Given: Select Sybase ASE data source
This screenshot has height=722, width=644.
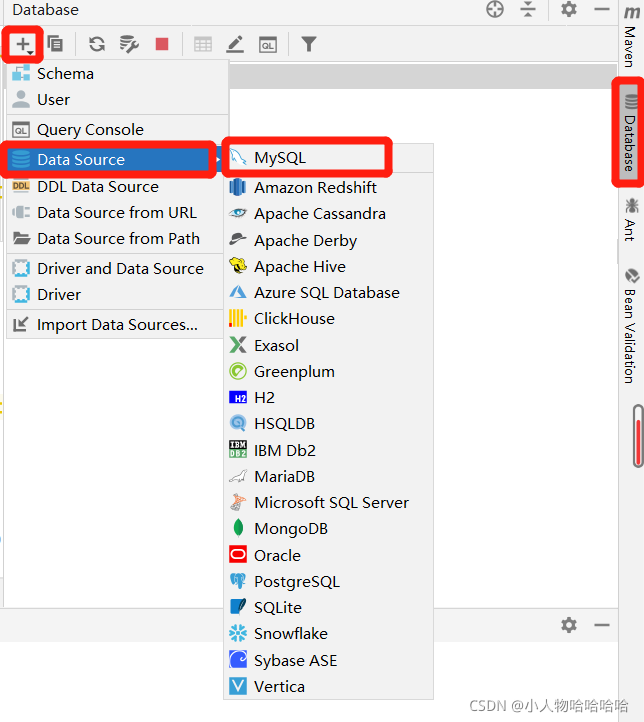Looking at the screenshot, I should (329, 660).
